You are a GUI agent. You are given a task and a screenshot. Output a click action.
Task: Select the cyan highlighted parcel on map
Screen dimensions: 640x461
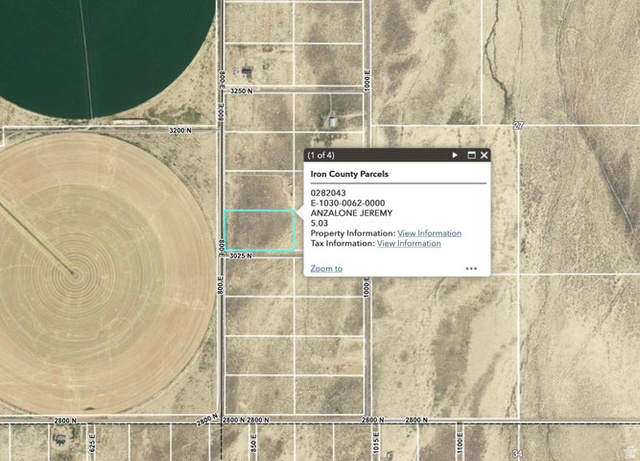[x=260, y=230]
